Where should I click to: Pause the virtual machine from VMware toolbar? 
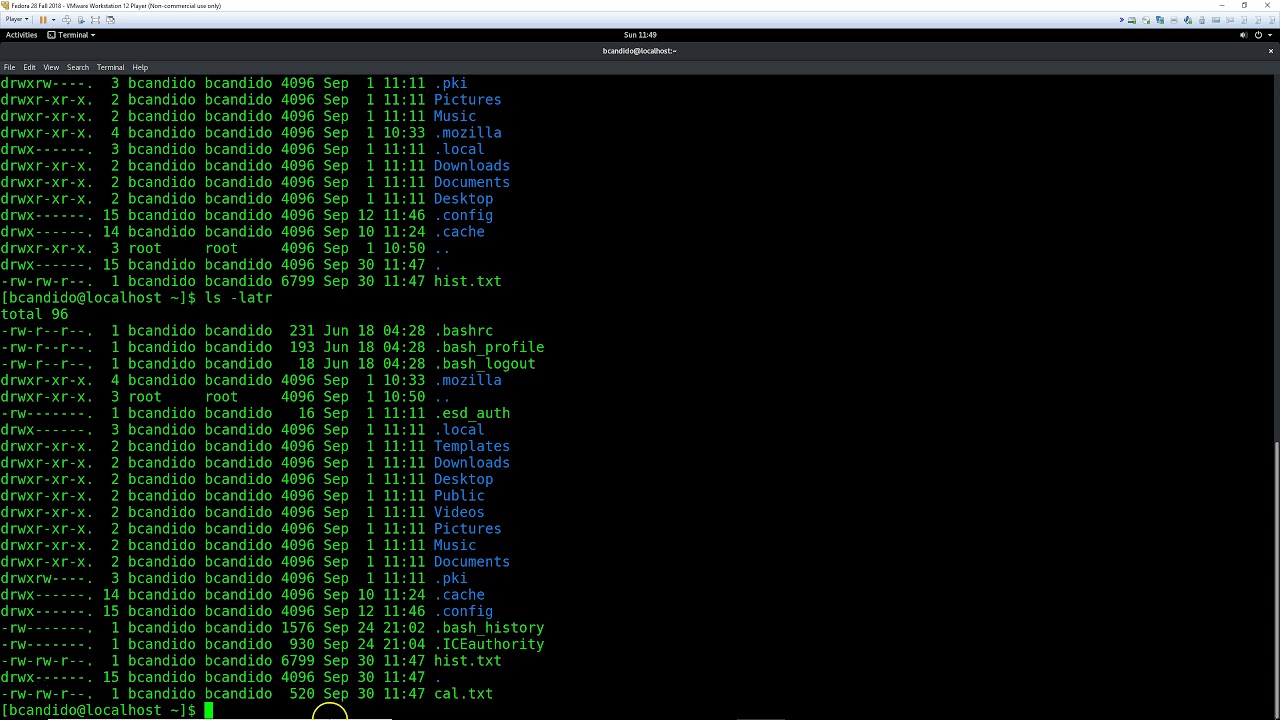pos(43,20)
